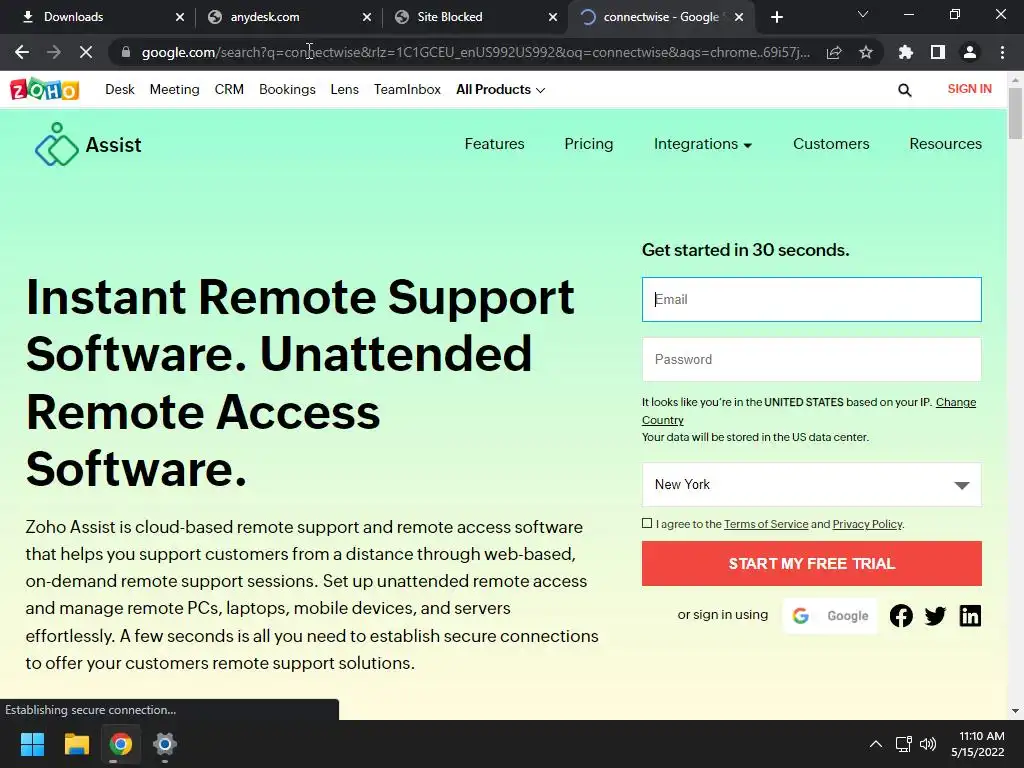Switch to the Site Blocked tab
This screenshot has height=768, width=1024.
pos(475,17)
